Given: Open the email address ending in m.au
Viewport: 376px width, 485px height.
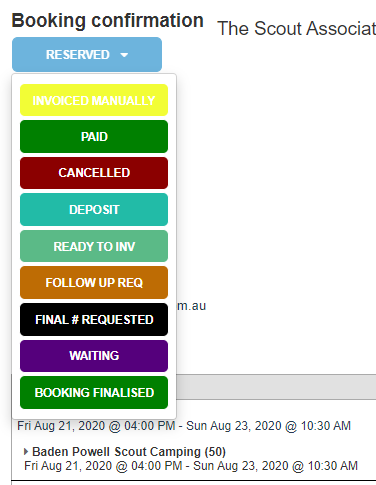Looking at the screenshot, I should coord(191,306).
